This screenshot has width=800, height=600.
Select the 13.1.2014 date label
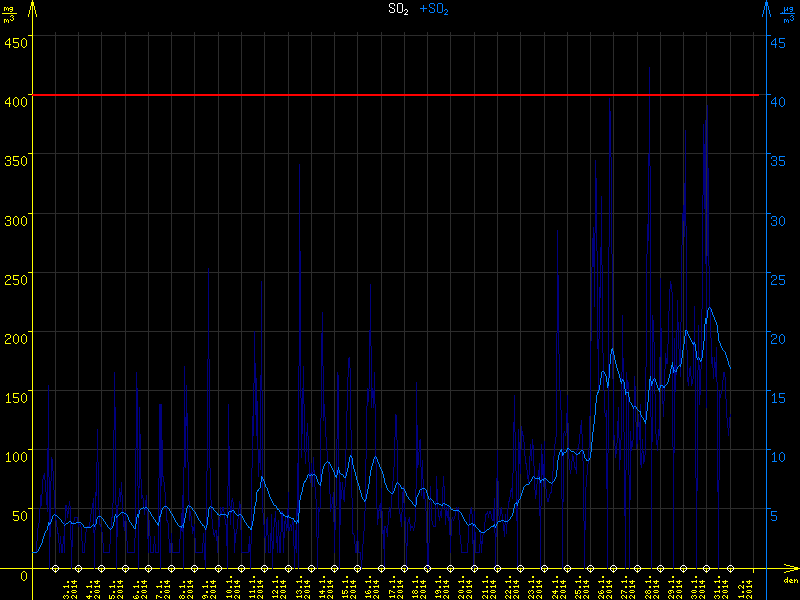(x=302, y=588)
